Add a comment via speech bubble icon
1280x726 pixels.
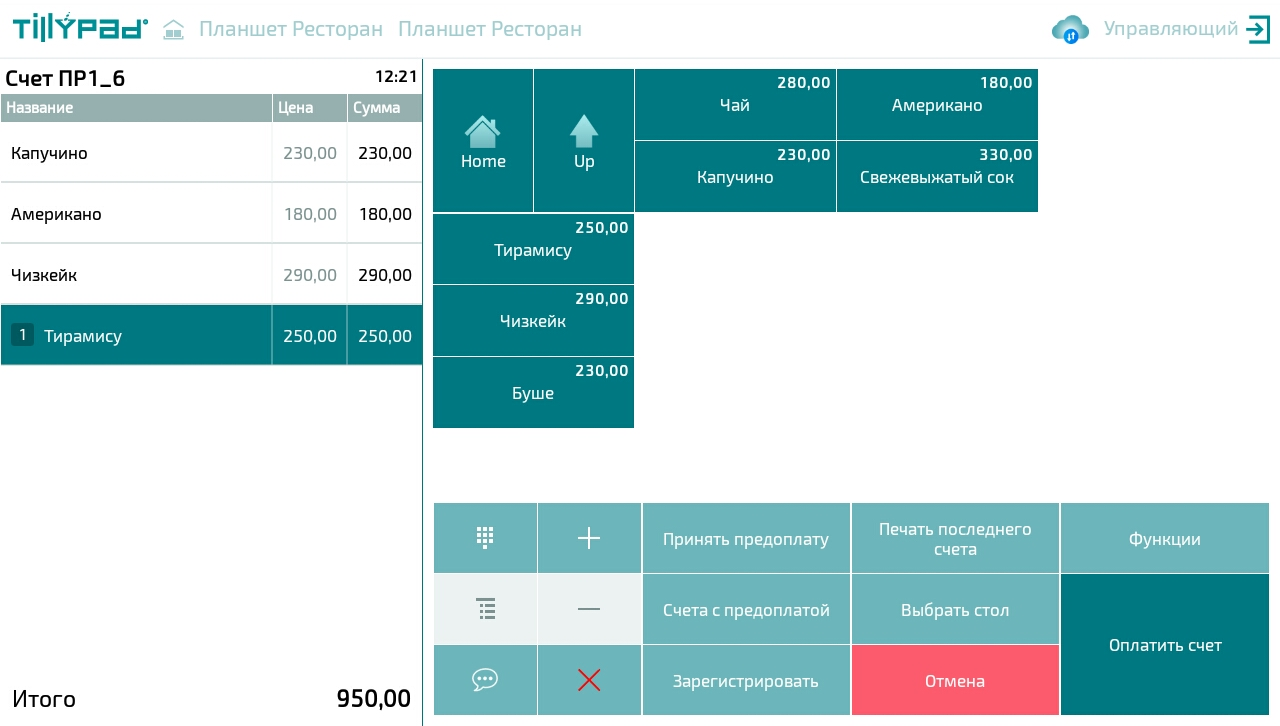485,680
